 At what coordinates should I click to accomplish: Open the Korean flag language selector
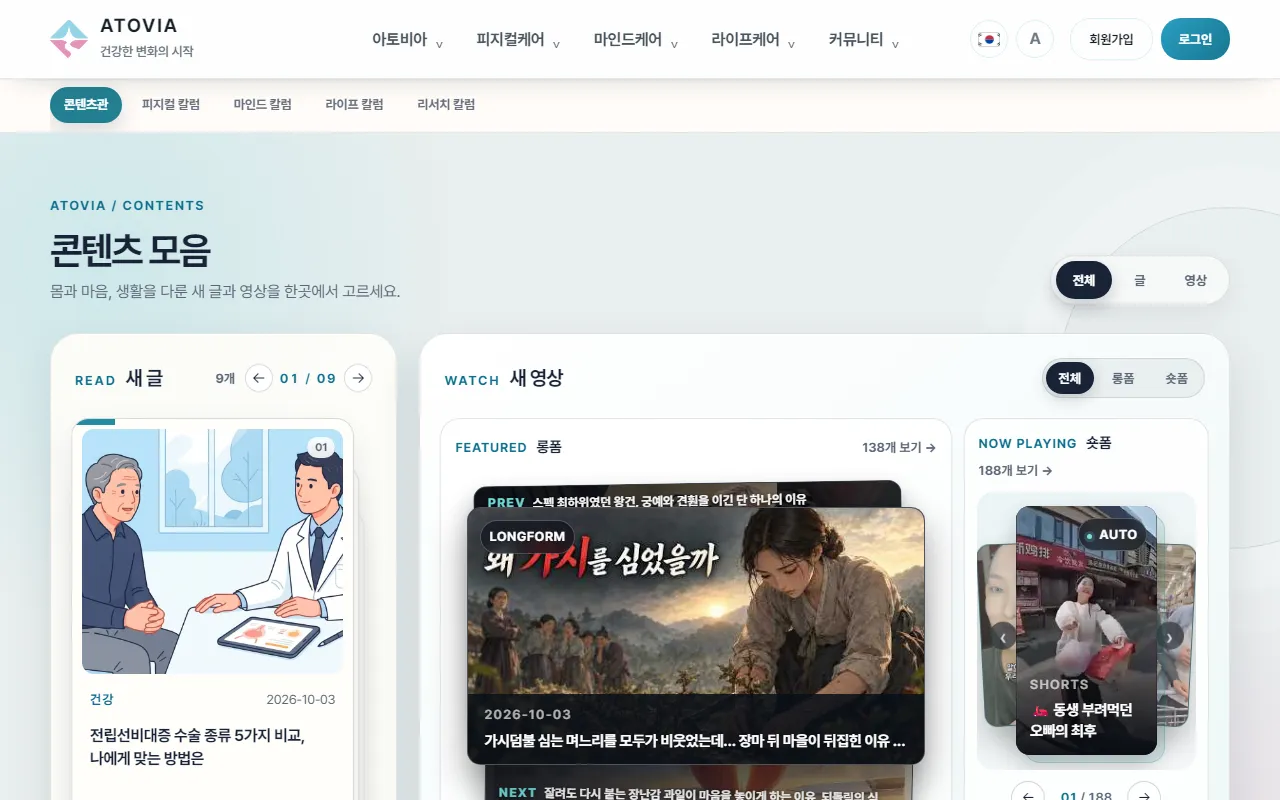(x=989, y=39)
